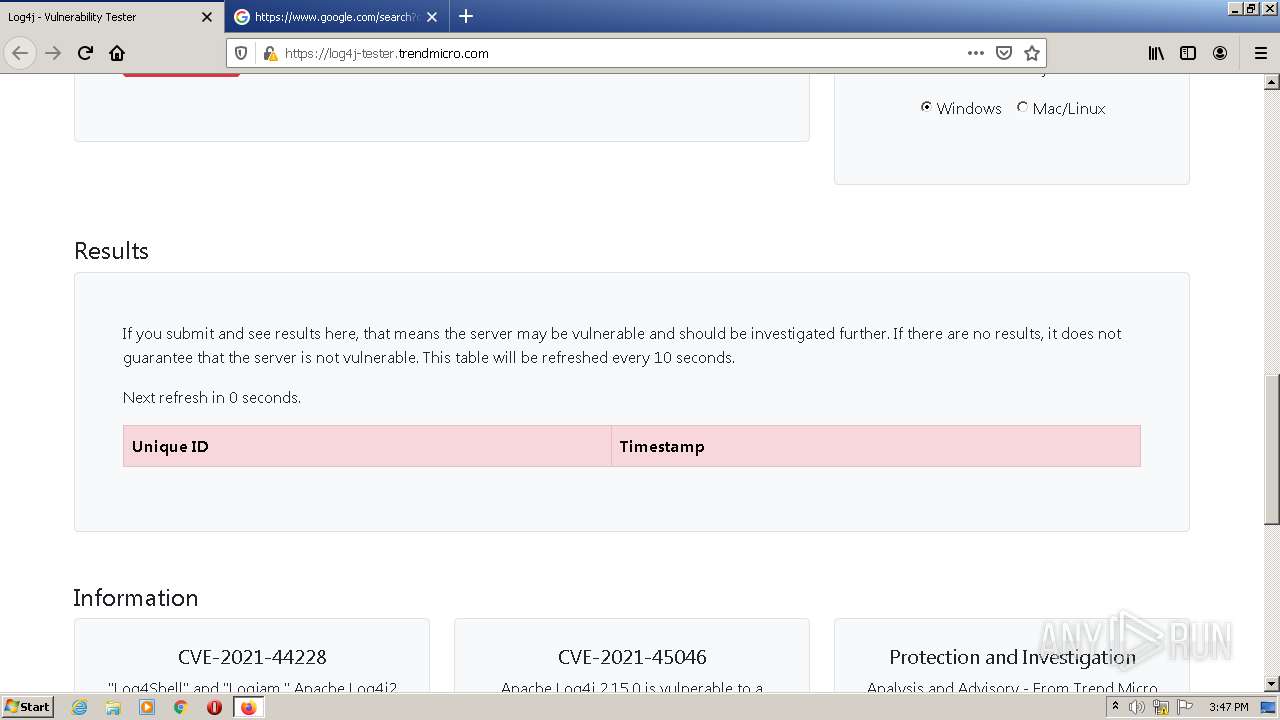Open a new browser tab
The height and width of the screenshot is (720, 1280).
[x=466, y=16]
